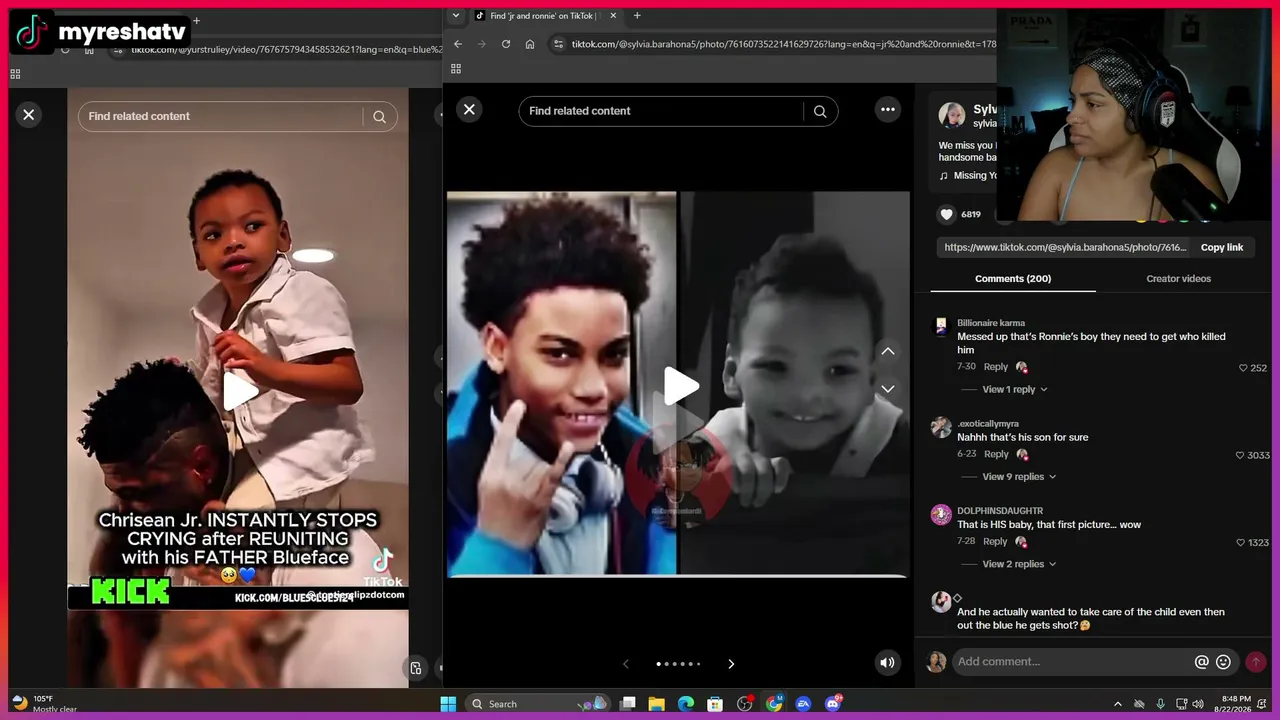The width and height of the screenshot is (1280, 720).
Task: Go to previous post with up chevron
Action: (887, 351)
